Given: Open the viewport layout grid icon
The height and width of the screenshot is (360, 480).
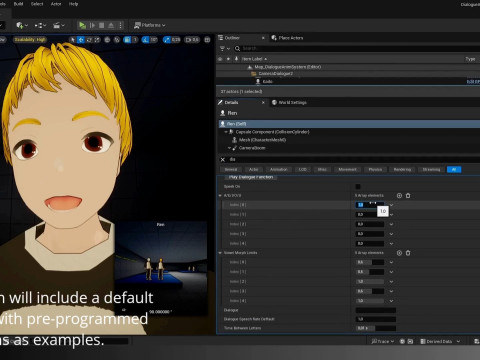Looking at the screenshot, I should click(207, 40).
